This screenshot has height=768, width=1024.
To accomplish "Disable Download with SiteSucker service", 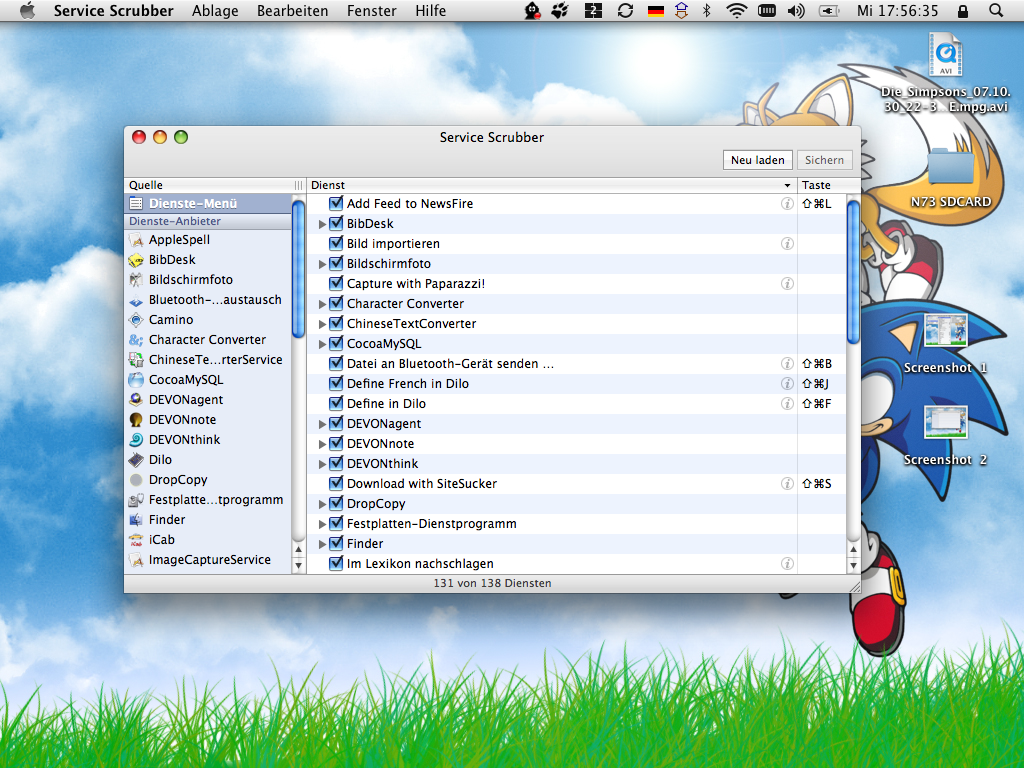I will tap(336, 483).
